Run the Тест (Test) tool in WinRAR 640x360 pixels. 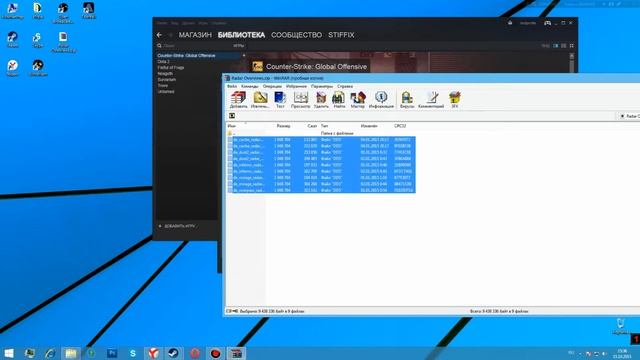(280, 100)
